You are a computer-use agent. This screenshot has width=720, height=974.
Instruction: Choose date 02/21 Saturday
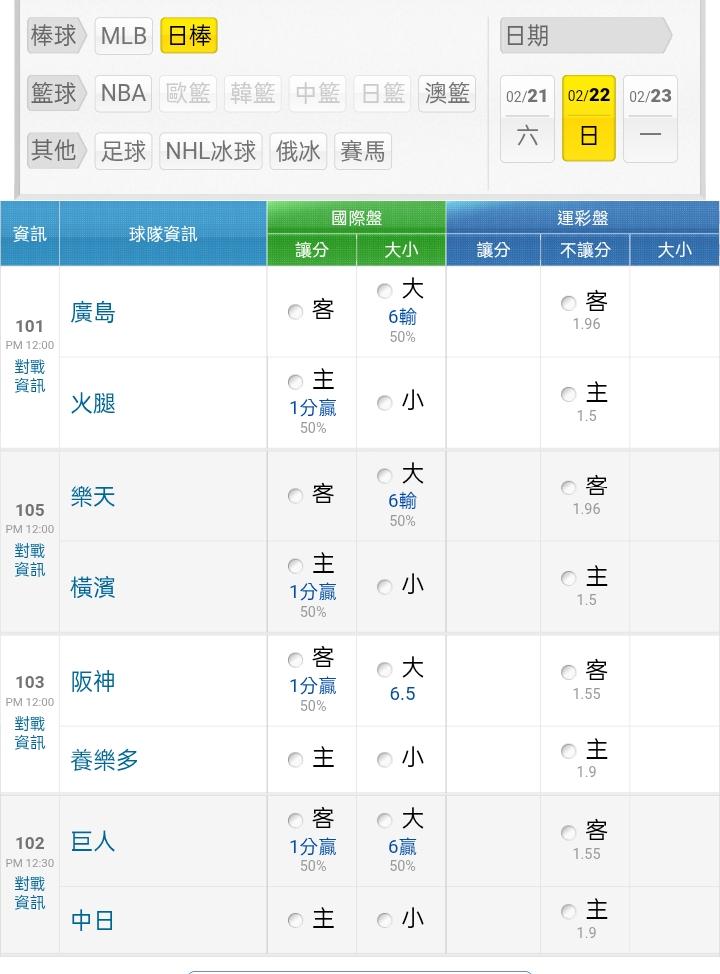(527, 118)
